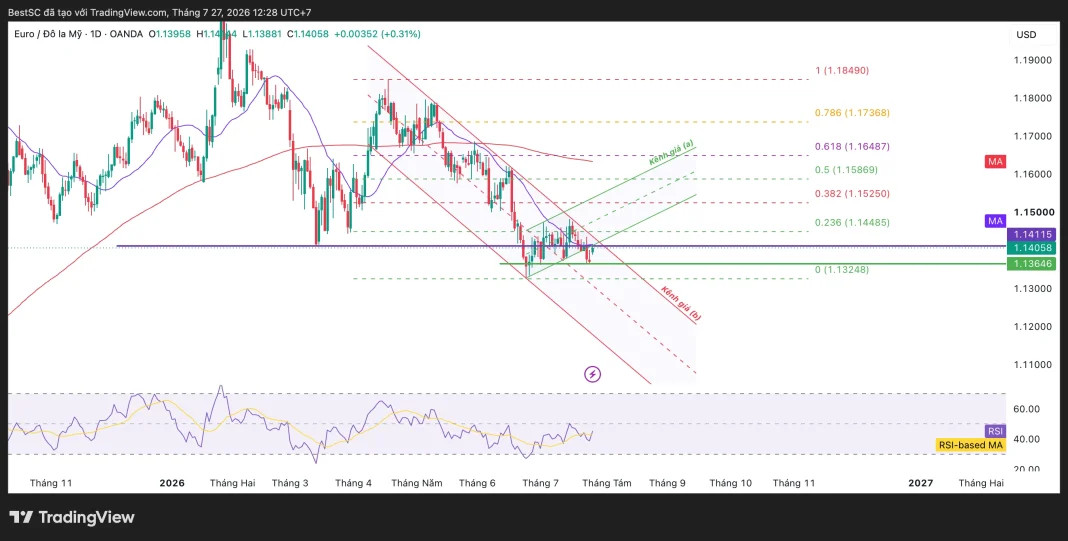Click the Tháng 10 time axis label

(731, 483)
